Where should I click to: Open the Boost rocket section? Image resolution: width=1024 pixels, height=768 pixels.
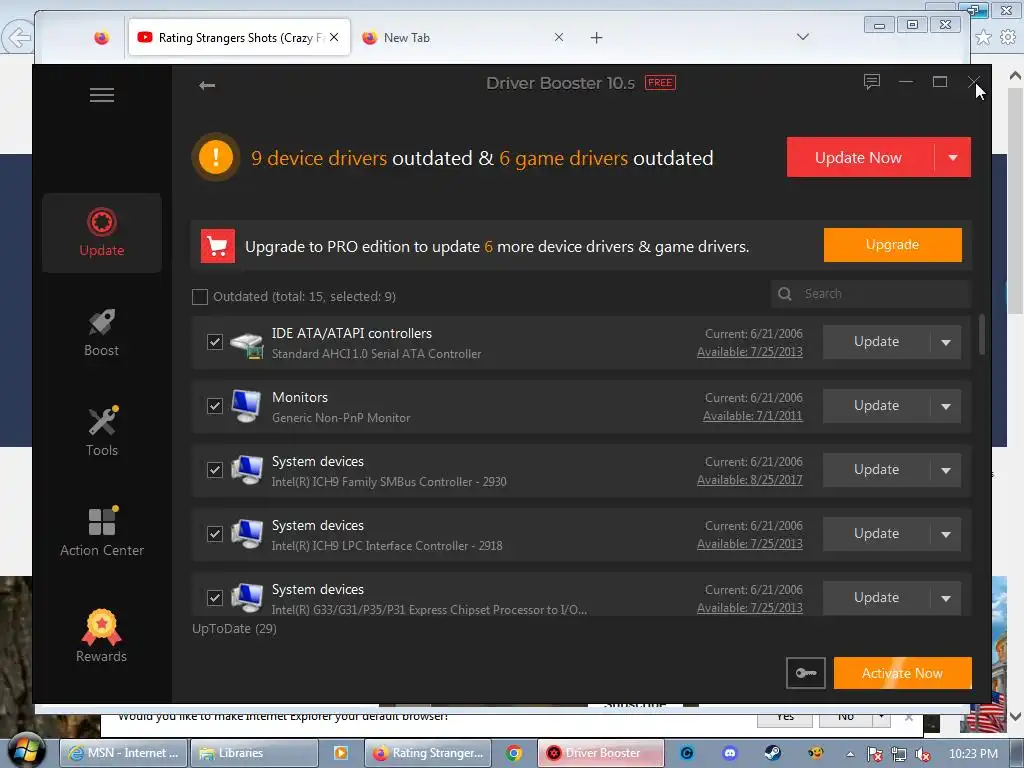(x=102, y=333)
